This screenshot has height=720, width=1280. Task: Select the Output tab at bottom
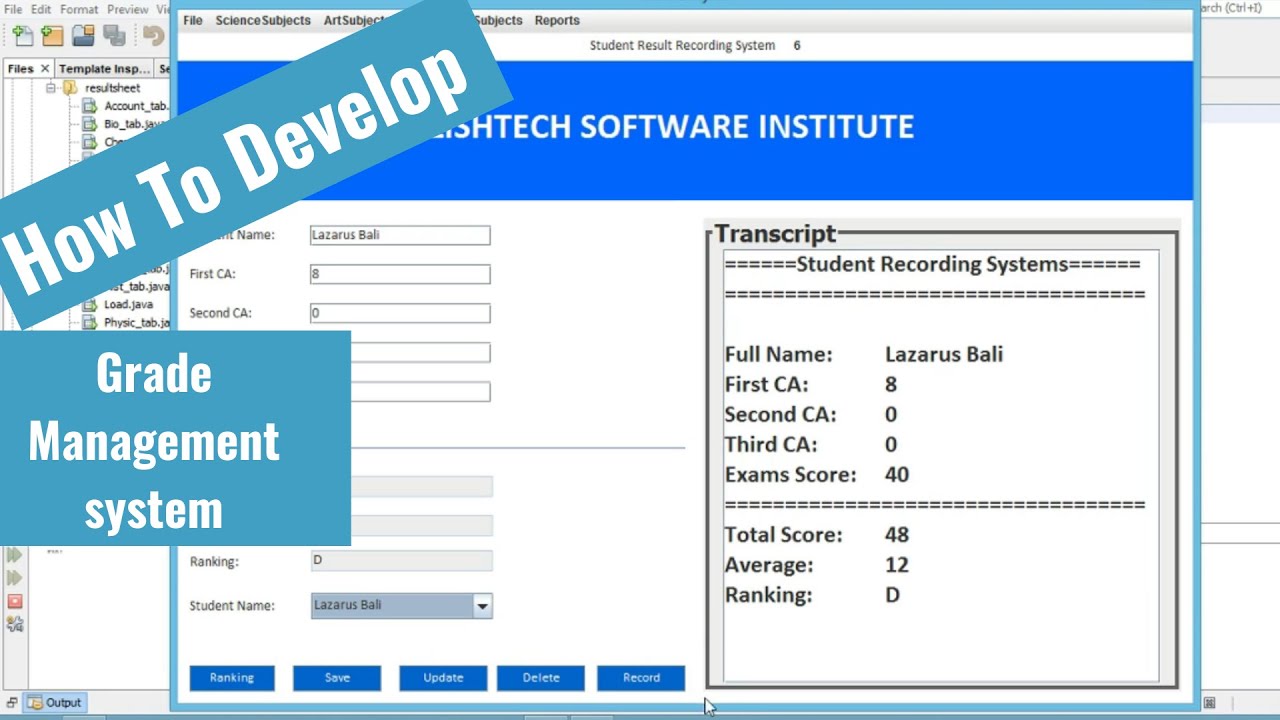pos(55,703)
